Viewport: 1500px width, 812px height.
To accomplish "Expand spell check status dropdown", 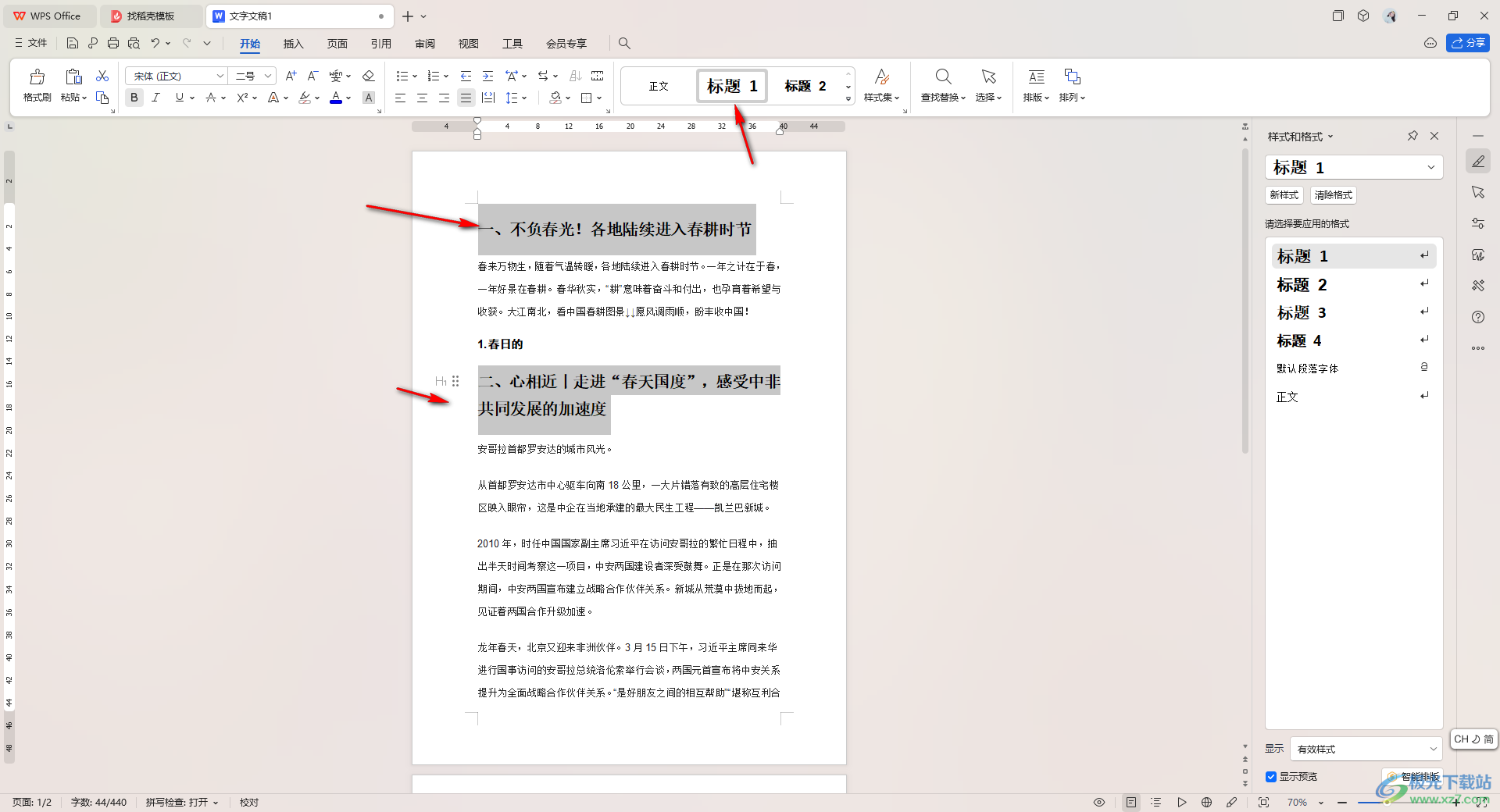I will point(216,803).
